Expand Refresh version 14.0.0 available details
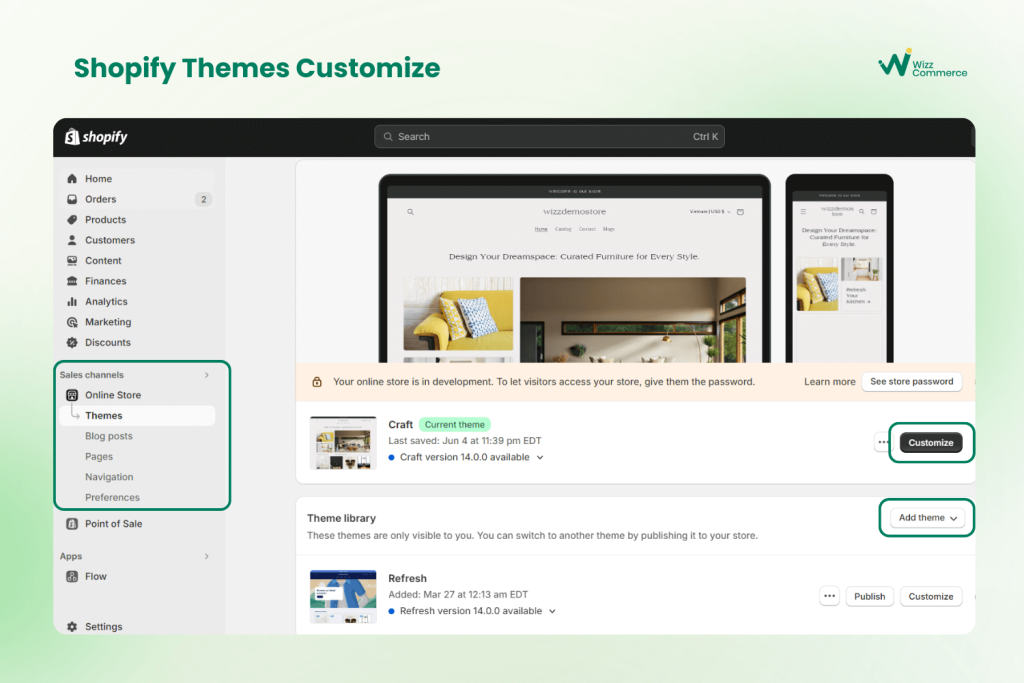Screen dimensions: 1024x683 pyautogui.click(x=552, y=611)
